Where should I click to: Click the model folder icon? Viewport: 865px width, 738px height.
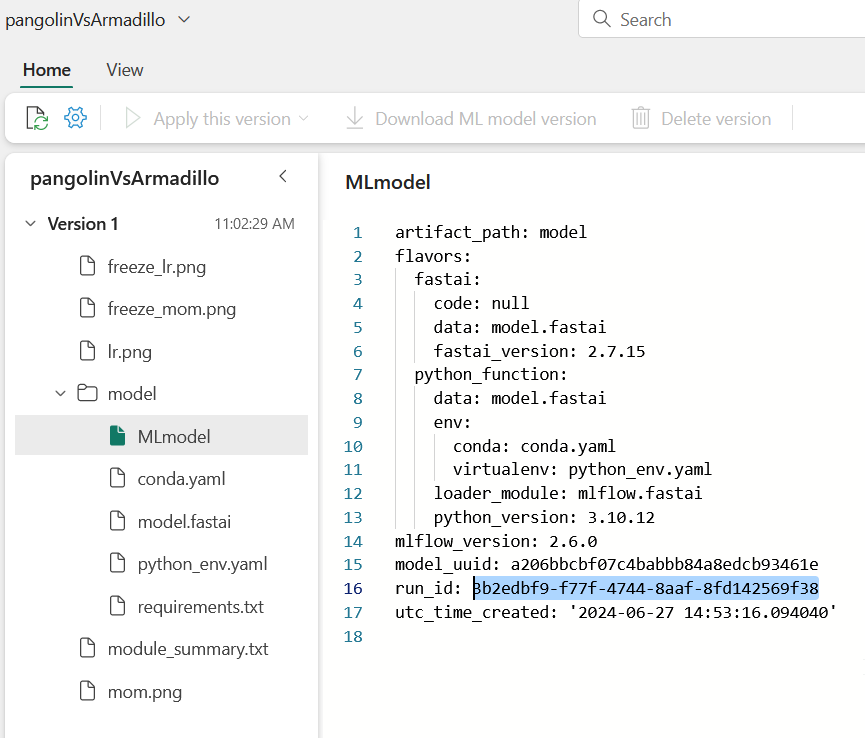(87, 393)
